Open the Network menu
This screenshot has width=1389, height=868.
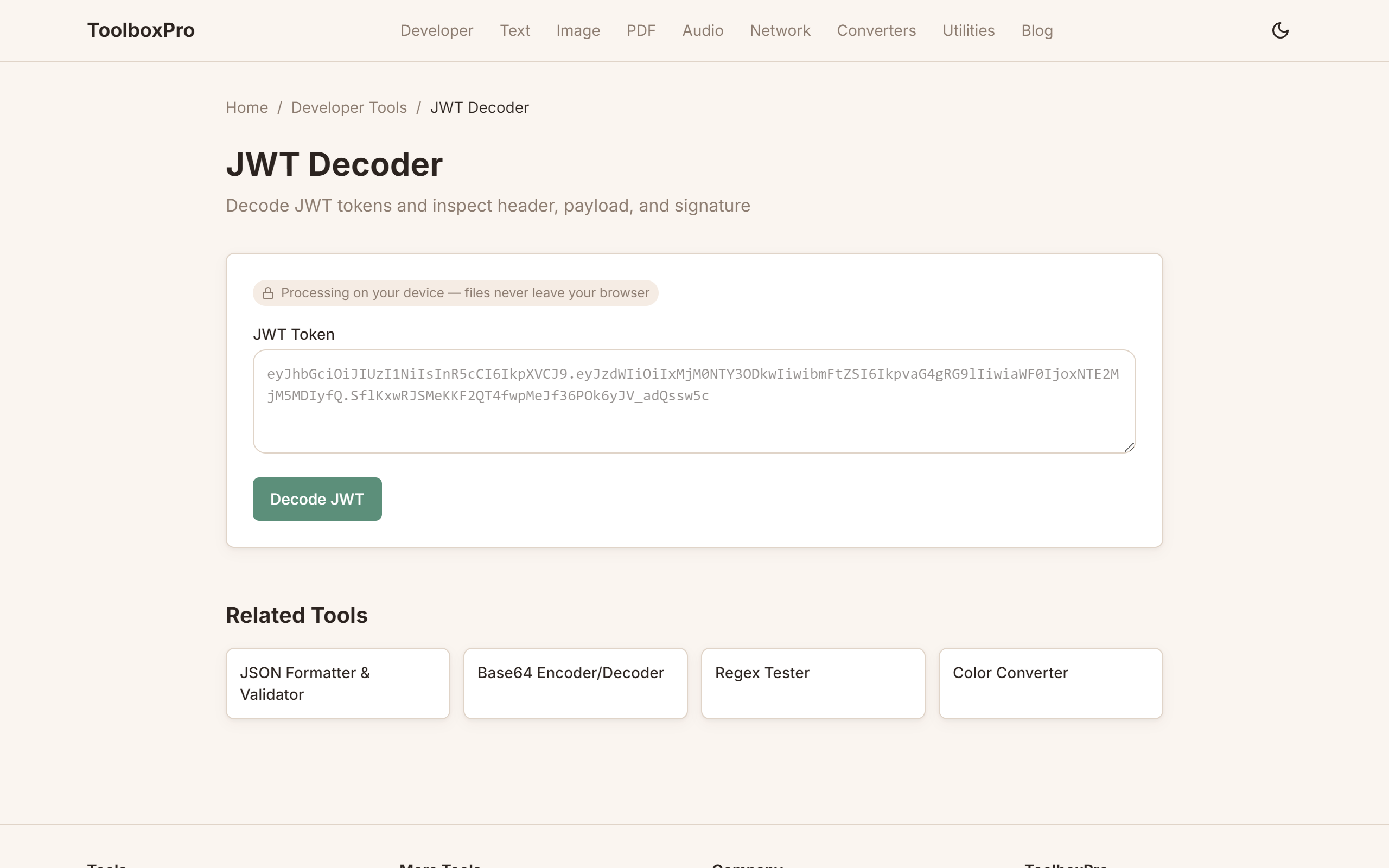pyautogui.click(x=780, y=30)
